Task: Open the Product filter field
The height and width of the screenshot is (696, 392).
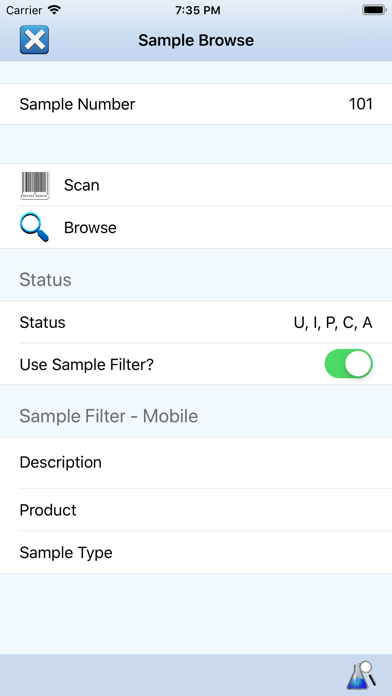Action: click(196, 510)
